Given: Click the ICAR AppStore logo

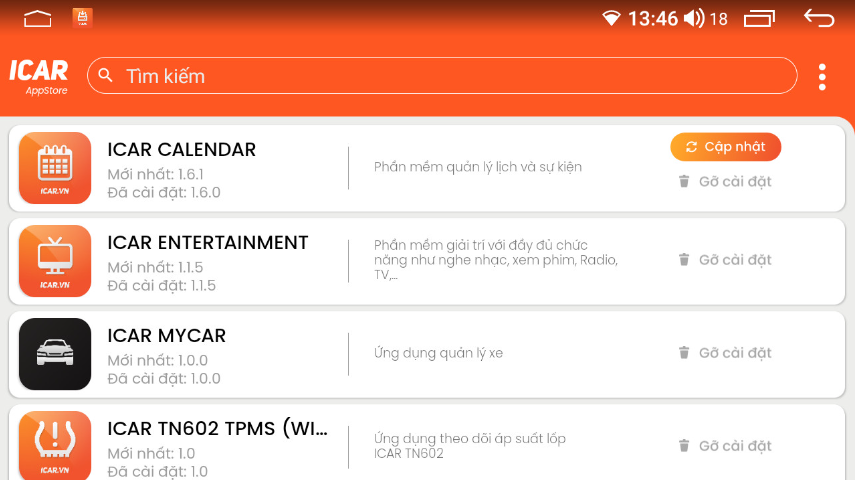Looking at the screenshot, I should 39,76.
